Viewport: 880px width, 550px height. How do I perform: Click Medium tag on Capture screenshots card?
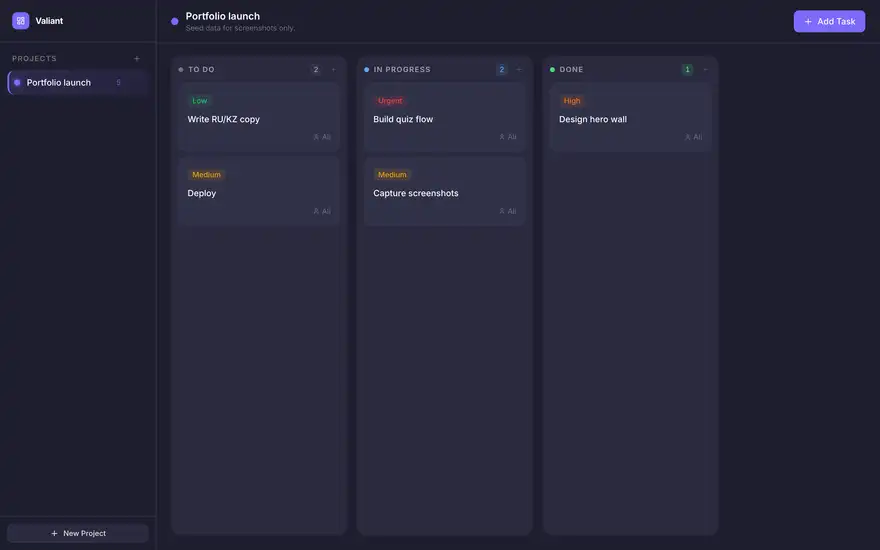point(392,175)
